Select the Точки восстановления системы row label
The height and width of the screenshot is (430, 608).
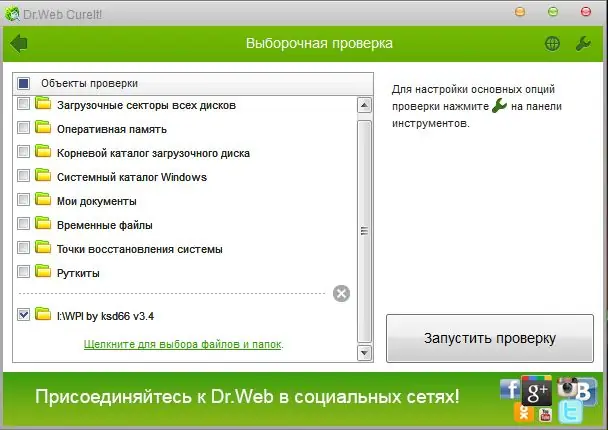coord(140,249)
